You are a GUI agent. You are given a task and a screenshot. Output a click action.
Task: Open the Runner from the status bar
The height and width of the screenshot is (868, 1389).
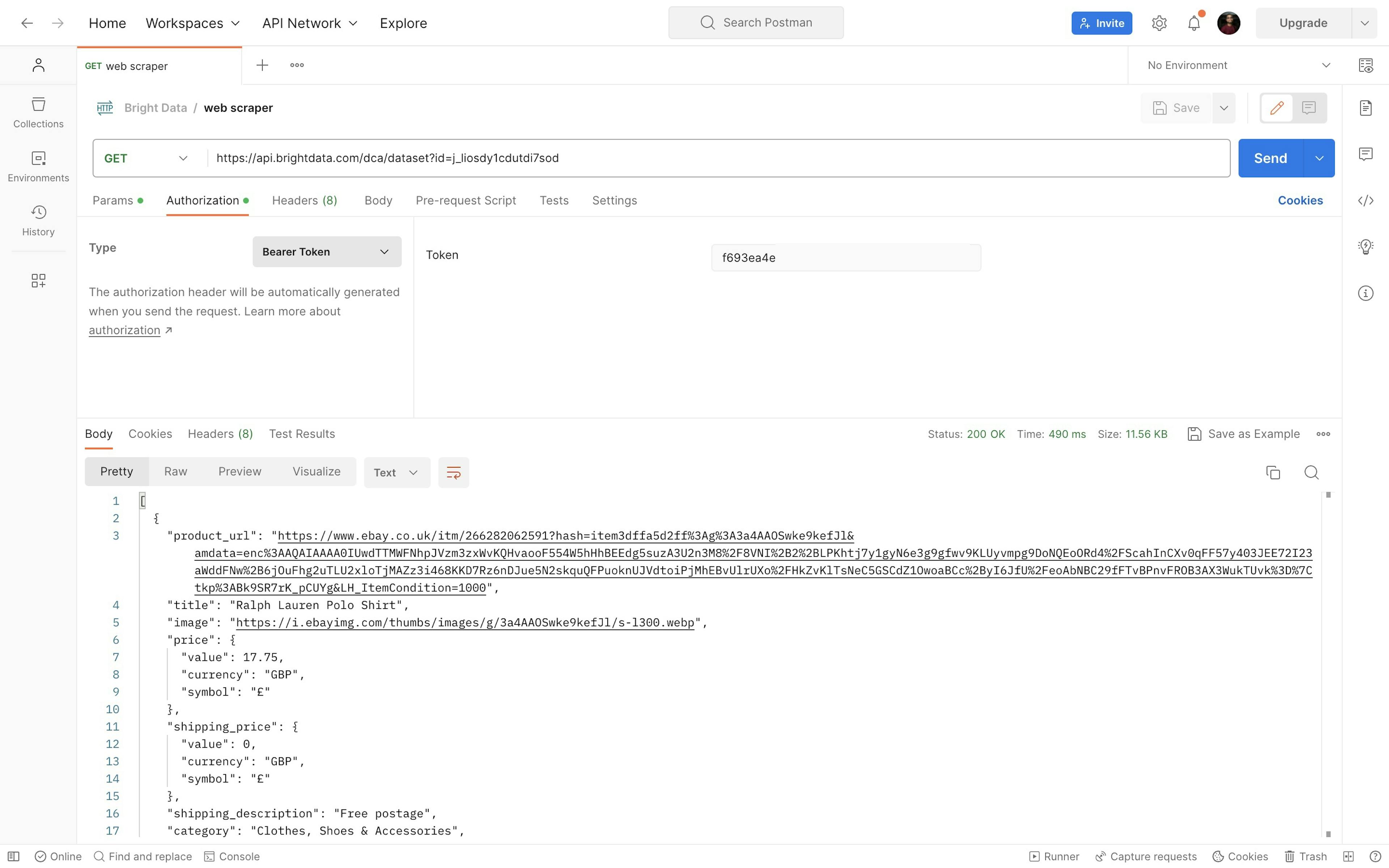click(x=1054, y=856)
